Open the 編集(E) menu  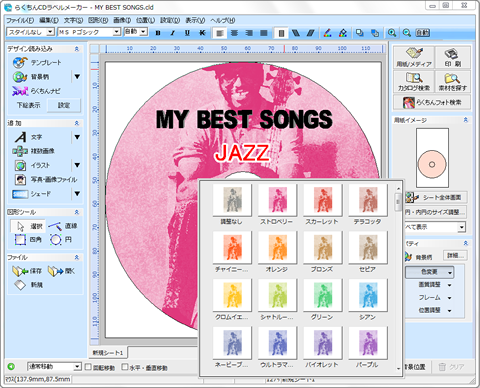click(x=49, y=20)
